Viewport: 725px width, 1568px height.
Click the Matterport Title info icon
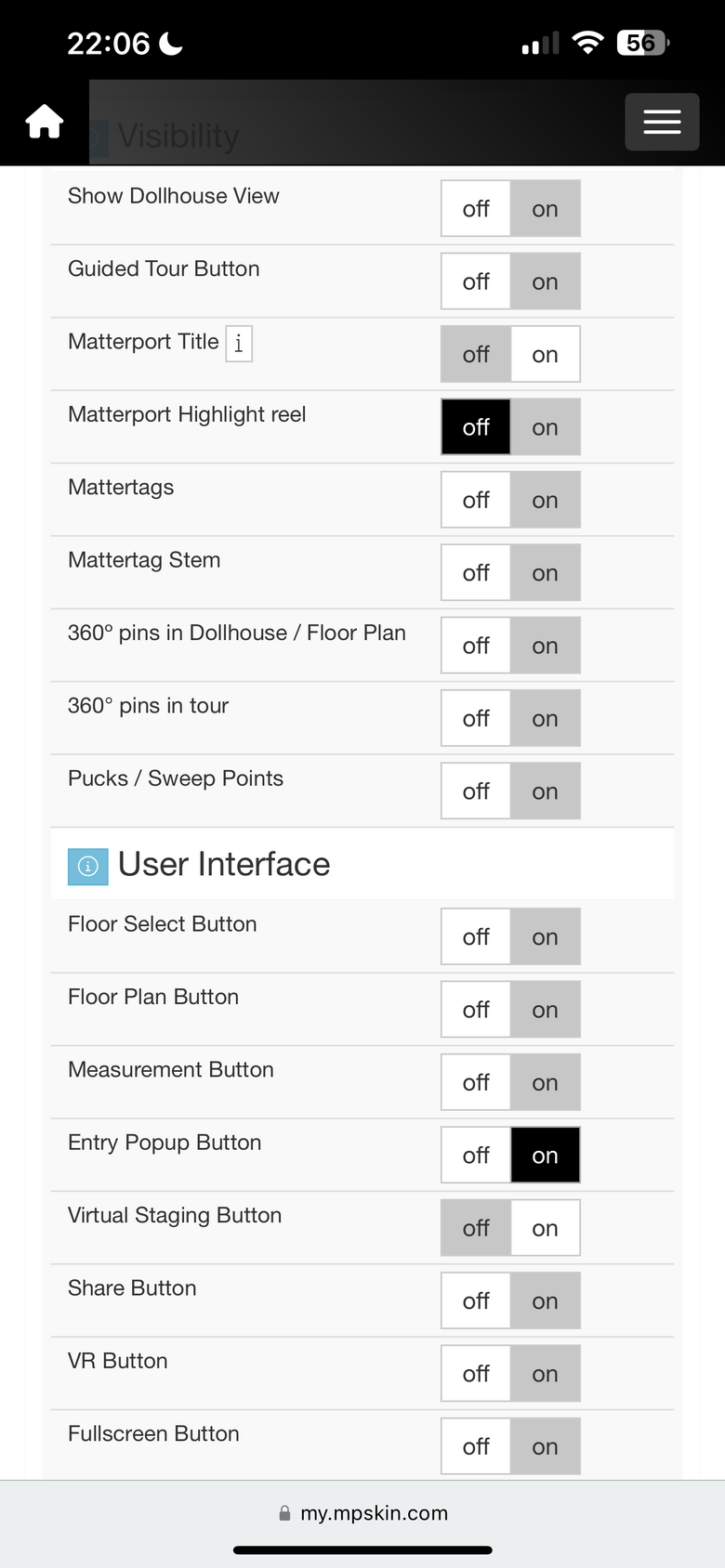(x=239, y=344)
